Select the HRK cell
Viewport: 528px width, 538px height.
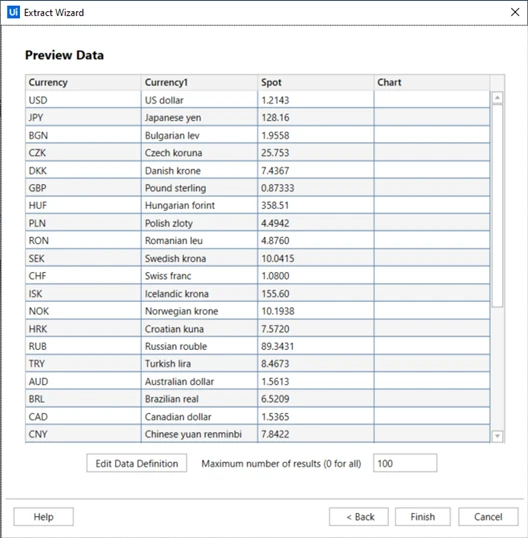83,329
